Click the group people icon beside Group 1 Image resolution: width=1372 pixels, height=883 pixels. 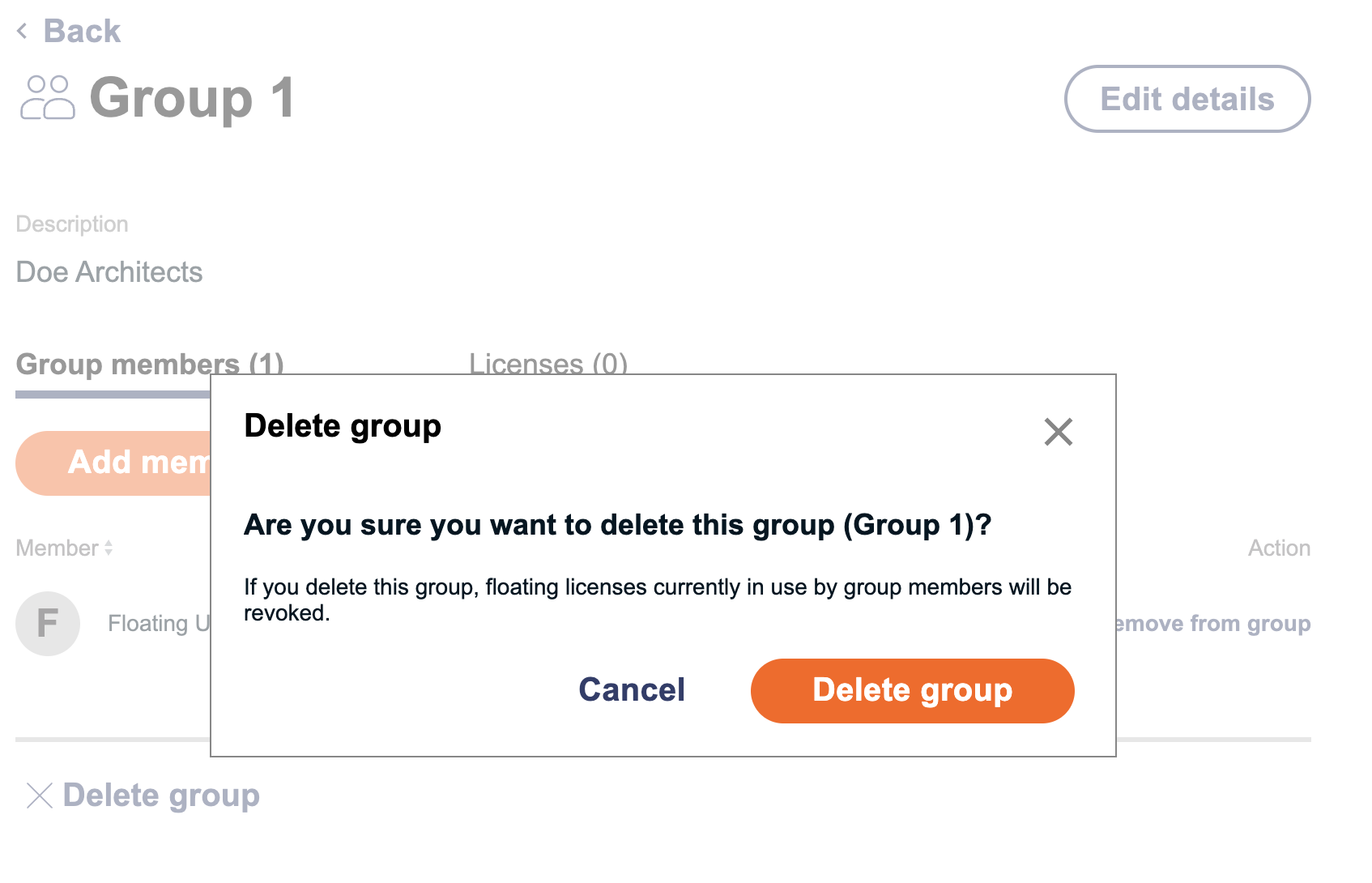[x=46, y=99]
